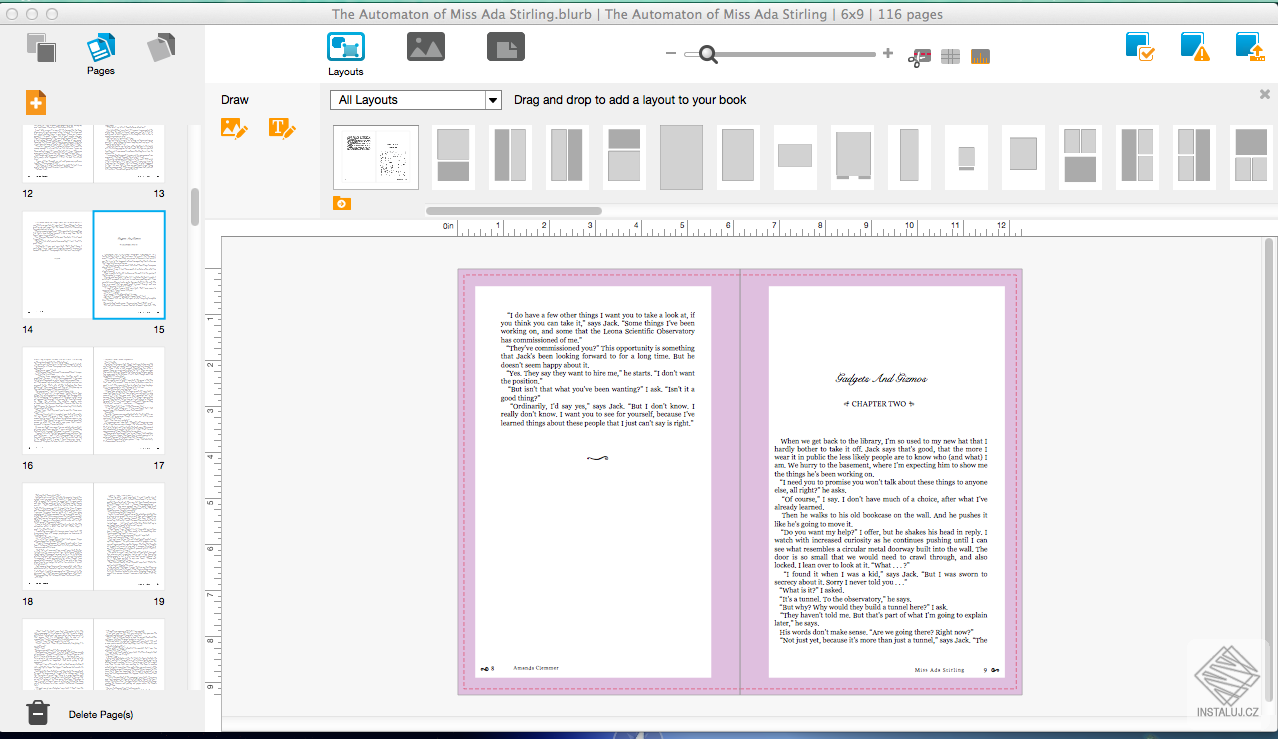
Task: Click the ornamental divider on left page
Action: click(597, 458)
